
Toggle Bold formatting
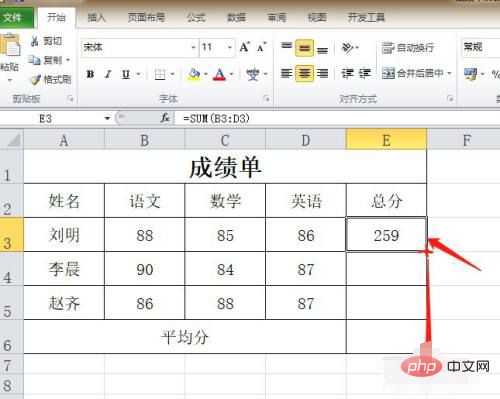click(x=90, y=74)
